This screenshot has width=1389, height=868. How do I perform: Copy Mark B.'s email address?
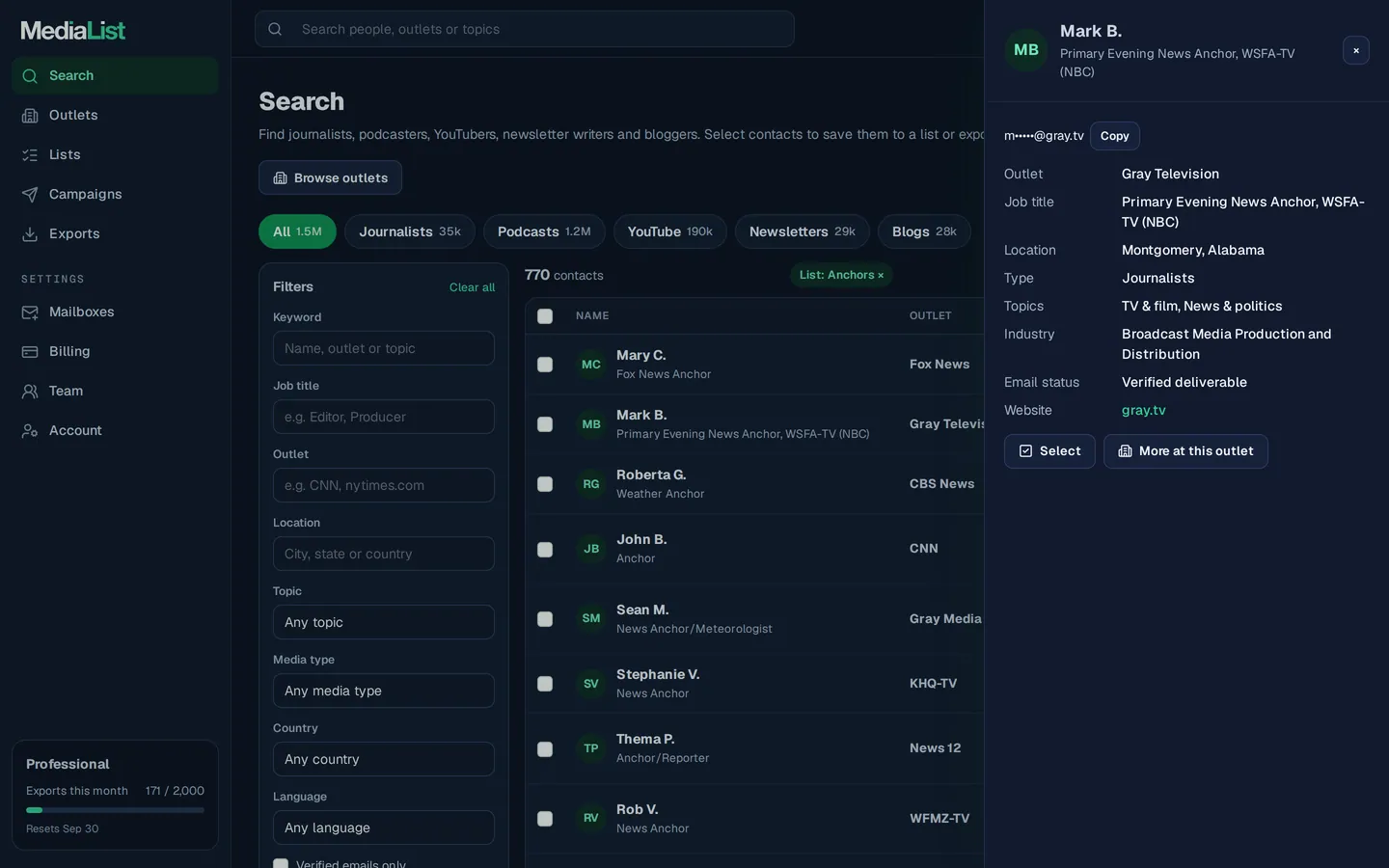click(1115, 136)
